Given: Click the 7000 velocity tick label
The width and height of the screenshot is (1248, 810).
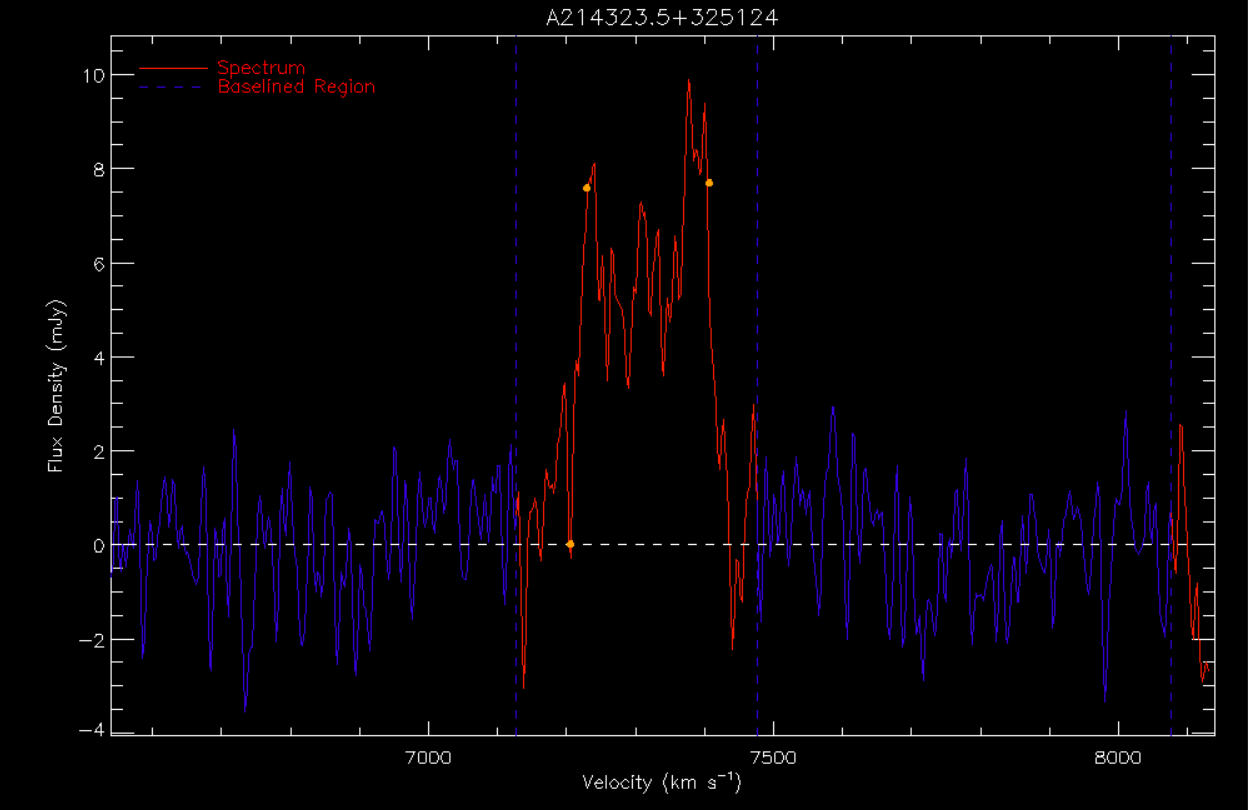Looking at the screenshot, I should (x=427, y=757).
